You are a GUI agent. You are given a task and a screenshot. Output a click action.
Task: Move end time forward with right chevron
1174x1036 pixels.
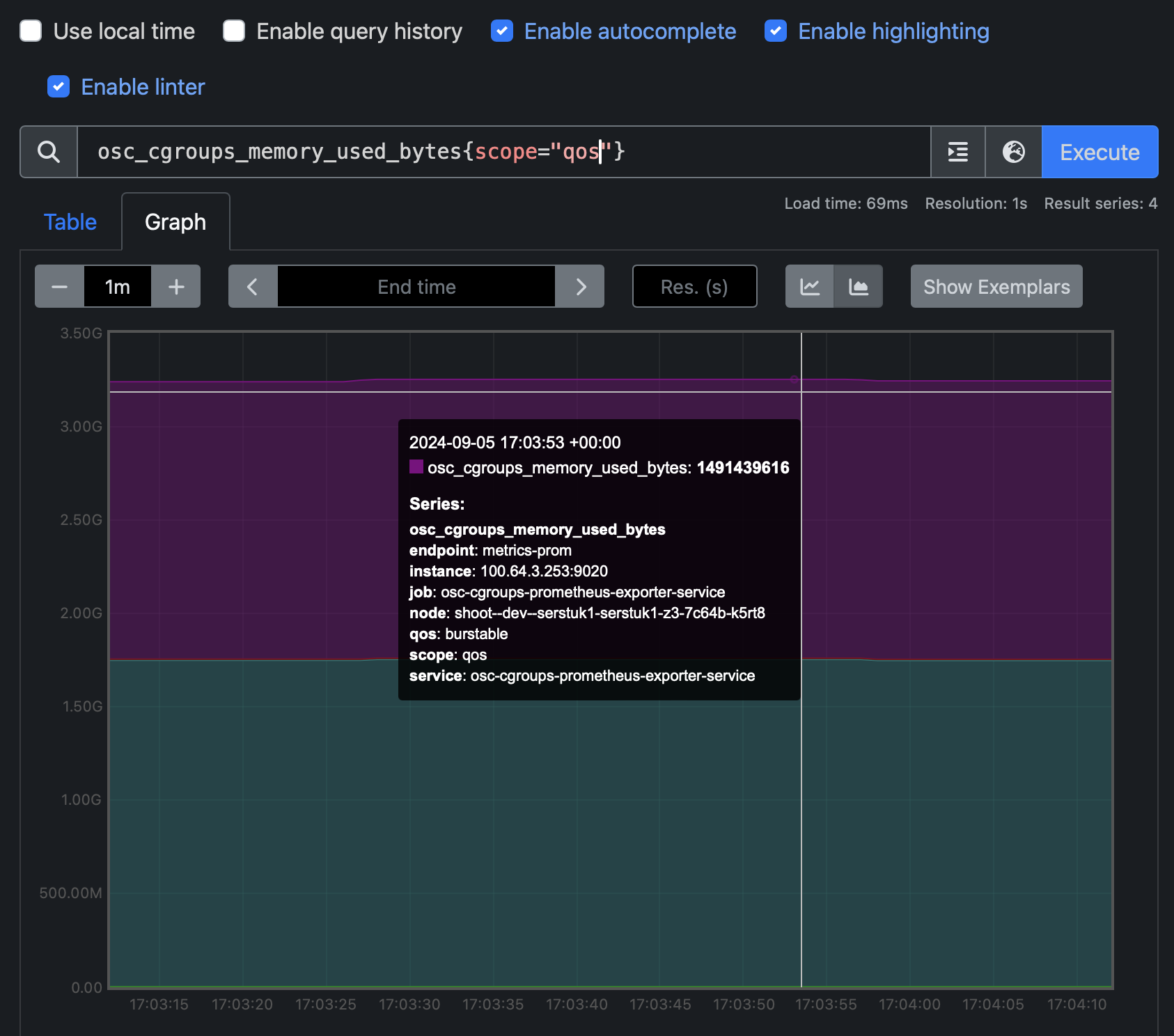580,286
